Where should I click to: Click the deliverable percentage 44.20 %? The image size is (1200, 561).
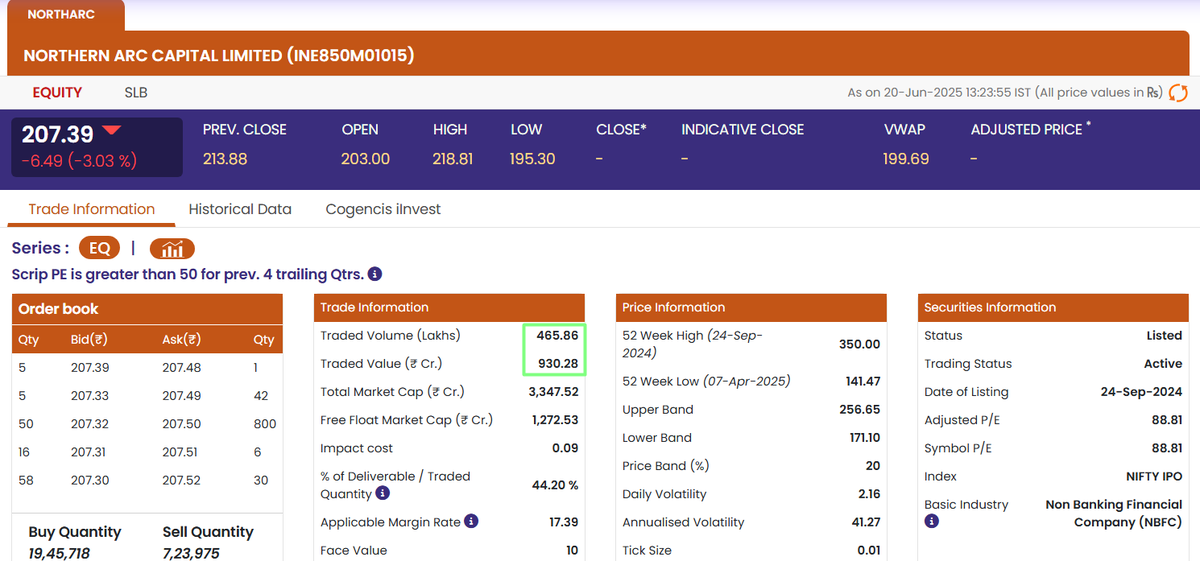tap(555, 485)
